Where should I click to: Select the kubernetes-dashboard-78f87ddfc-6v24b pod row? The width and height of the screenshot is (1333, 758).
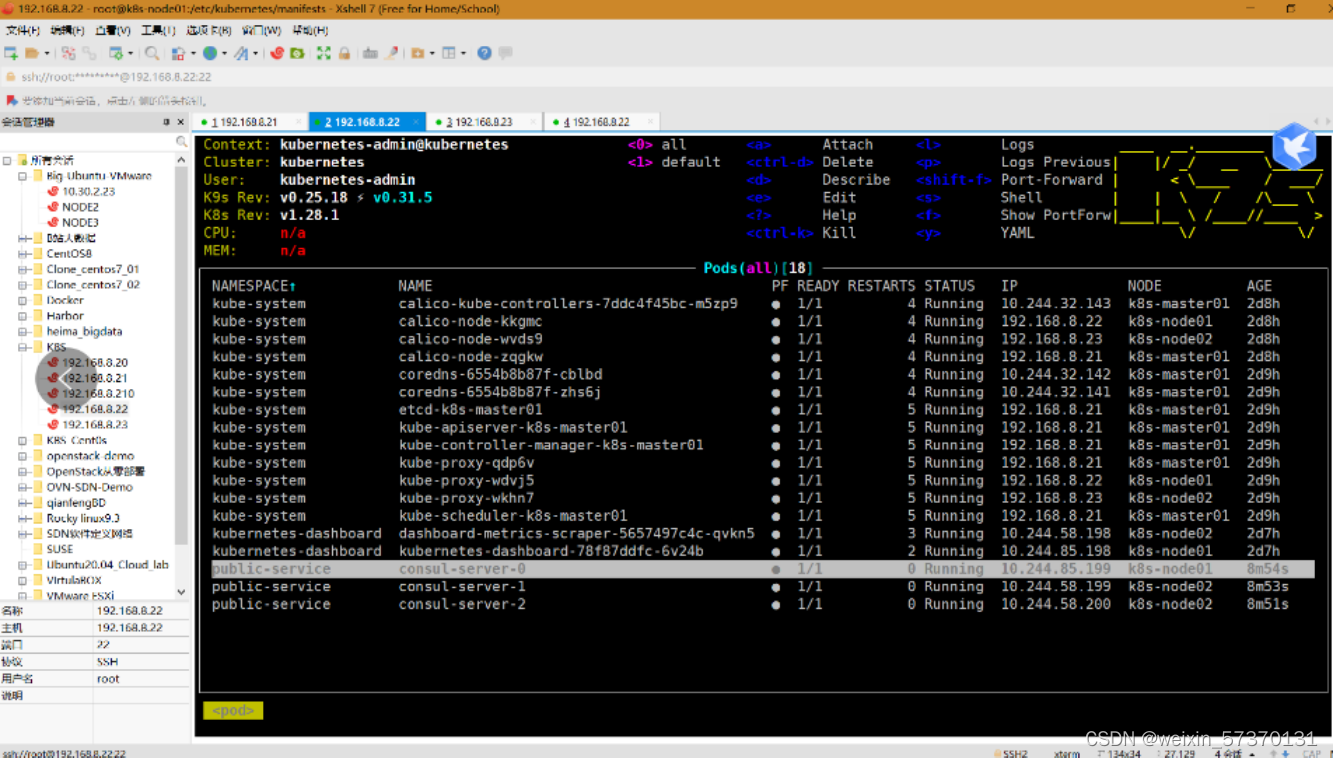tap(756, 551)
